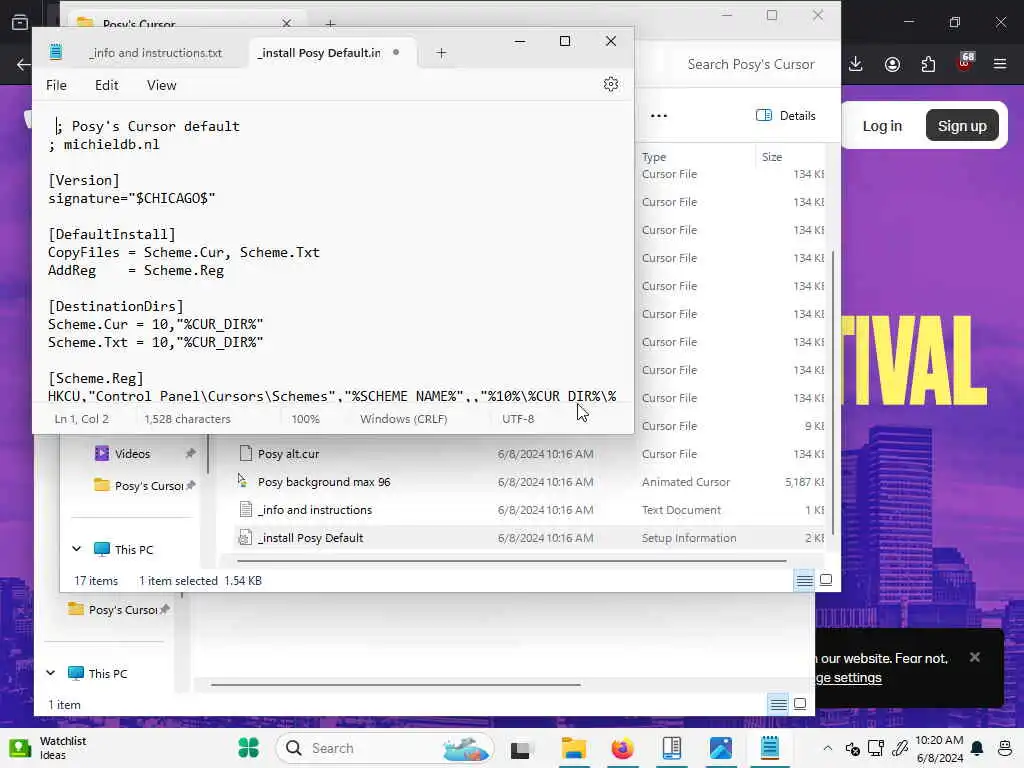Open Watchlist Ideas widget in taskbar

click(x=47, y=748)
